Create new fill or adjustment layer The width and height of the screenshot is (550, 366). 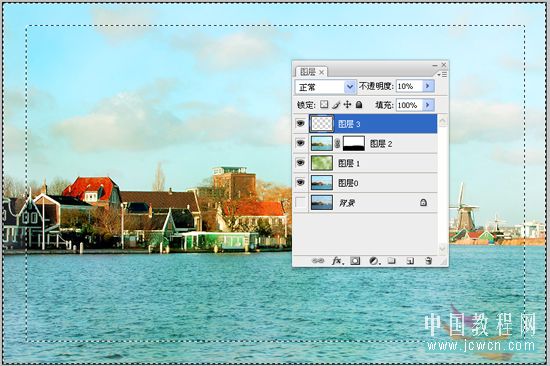pyautogui.click(x=374, y=261)
